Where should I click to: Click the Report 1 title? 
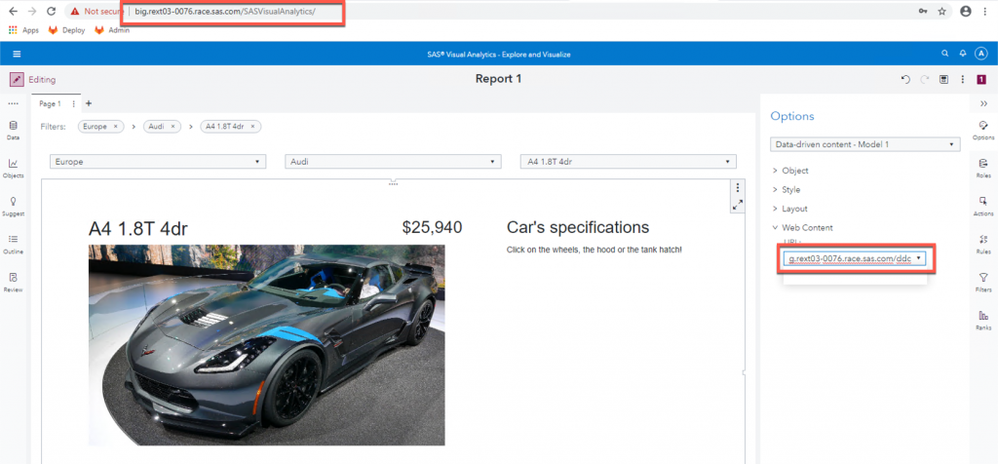coord(498,79)
